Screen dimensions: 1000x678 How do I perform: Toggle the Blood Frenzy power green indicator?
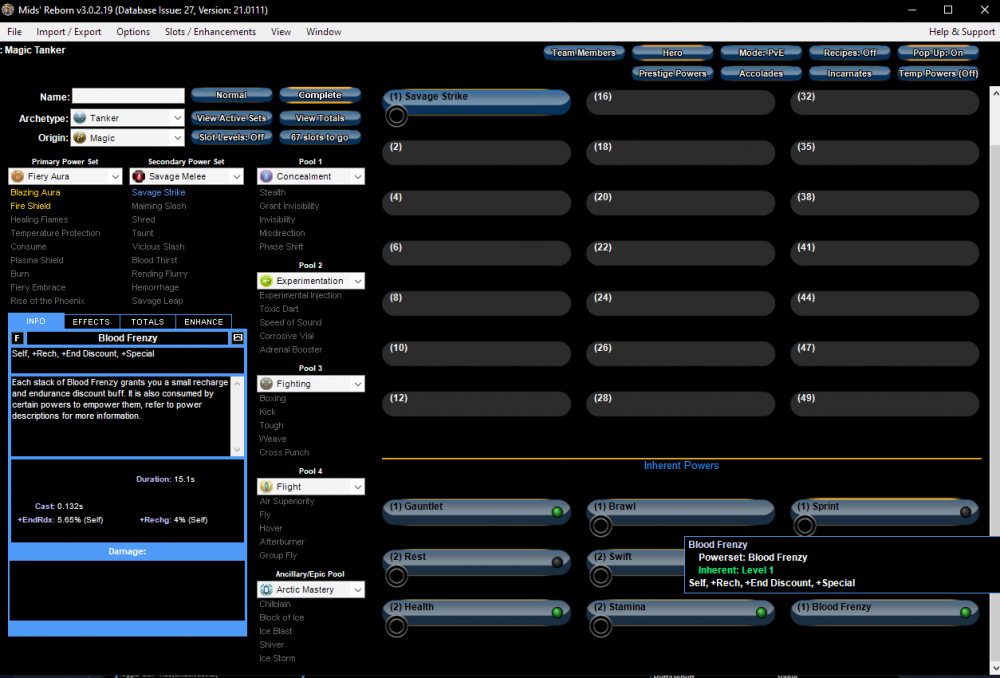coord(965,612)
